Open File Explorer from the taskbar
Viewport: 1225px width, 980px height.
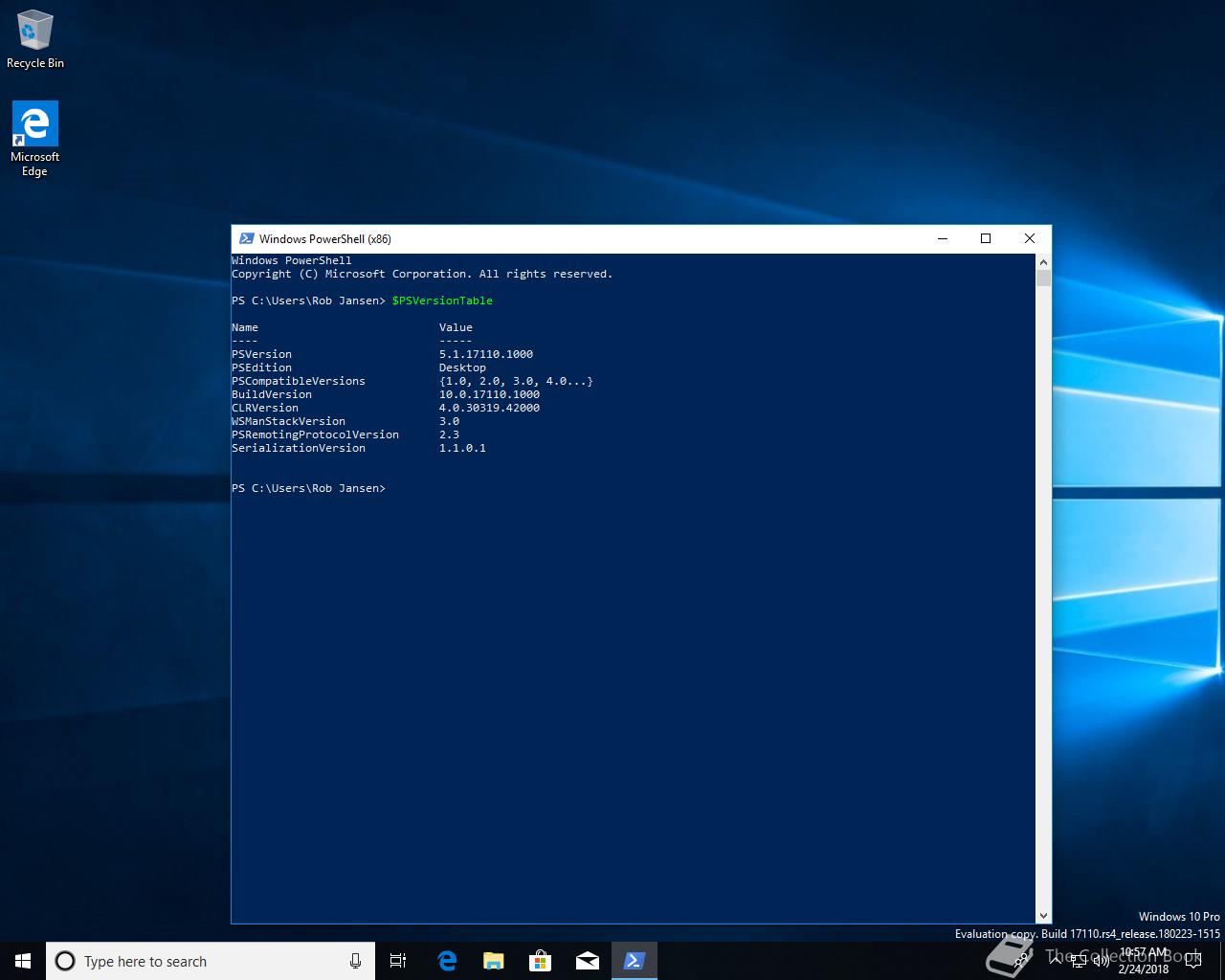[x=494, y=961]
